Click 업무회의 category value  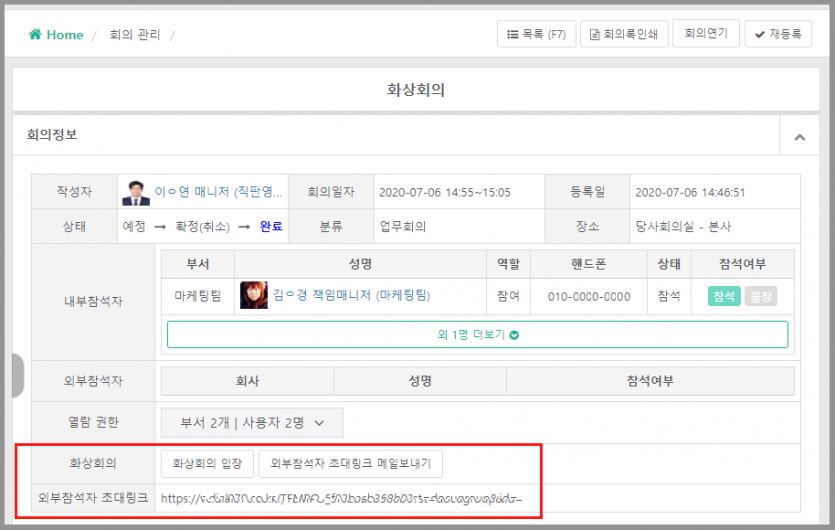coord(403,226)
